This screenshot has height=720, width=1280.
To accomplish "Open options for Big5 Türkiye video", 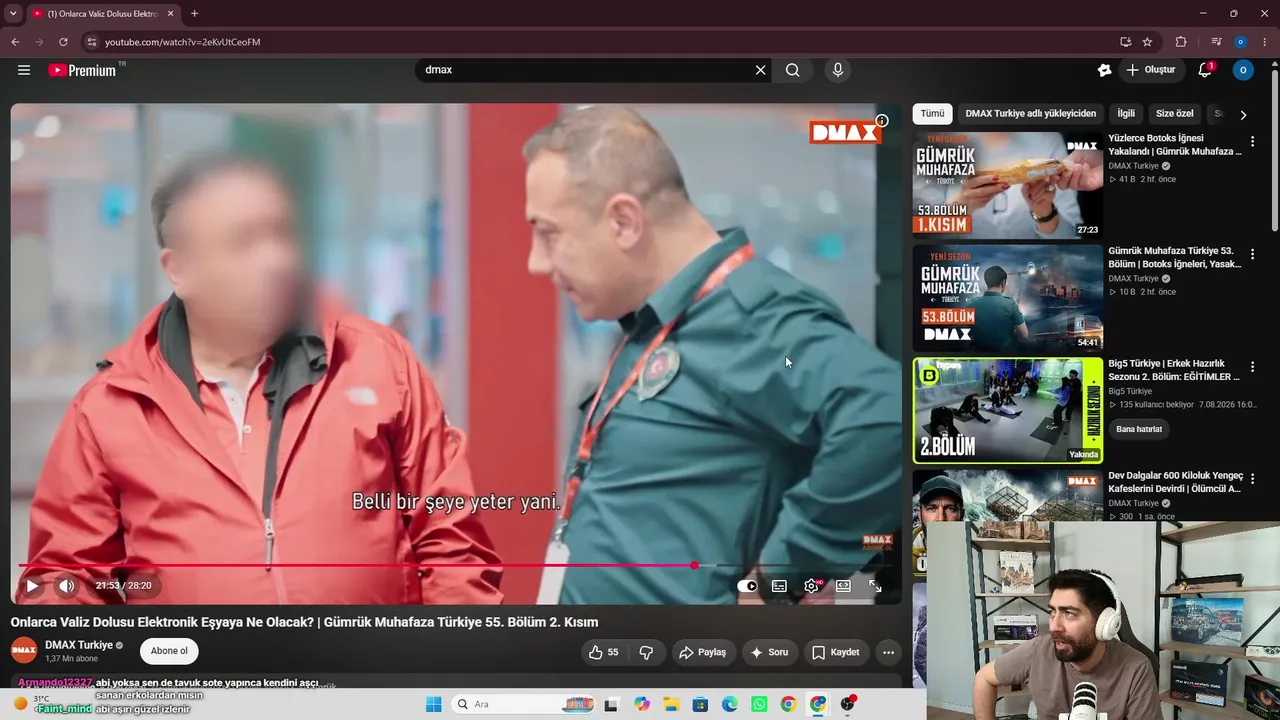I will pyautogui.click(x=1252, y=367).
